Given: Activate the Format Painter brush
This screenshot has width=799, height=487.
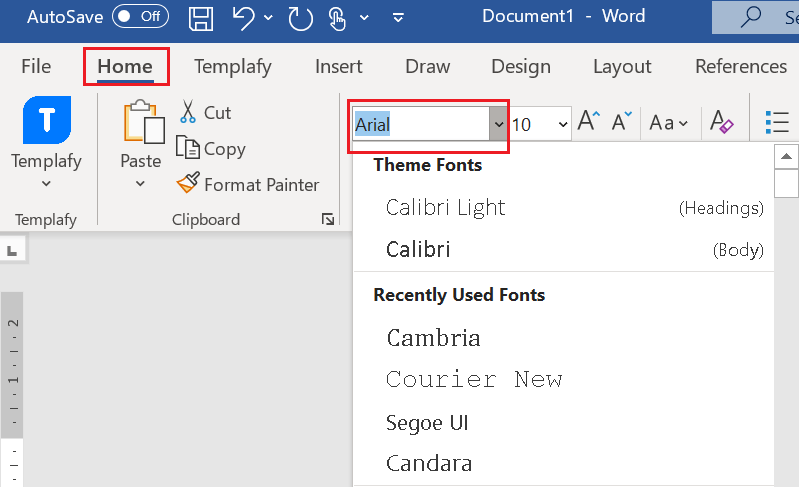Looking at the screenshot, I should tap(248, 184).
